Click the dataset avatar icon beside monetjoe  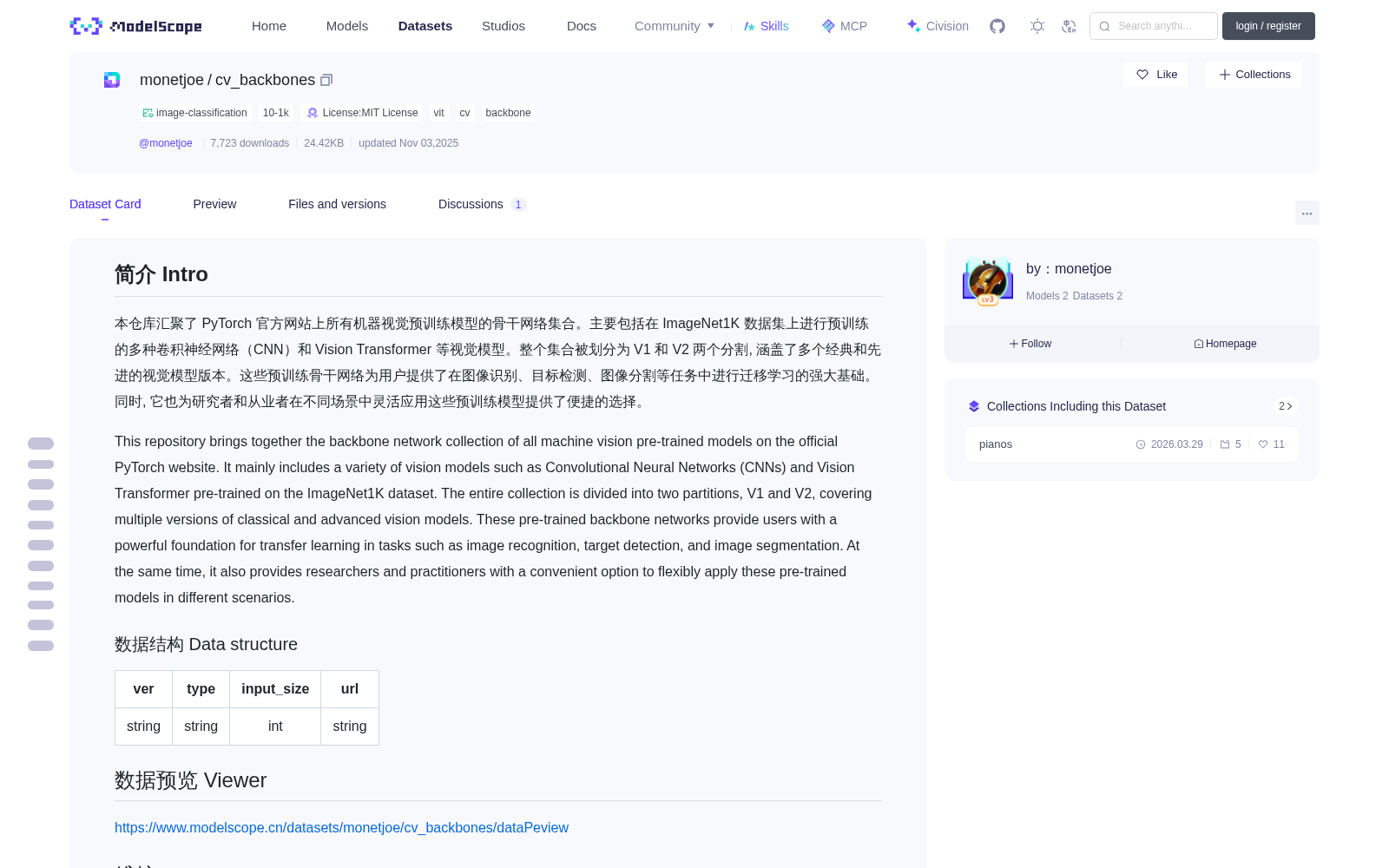[112, 80]
